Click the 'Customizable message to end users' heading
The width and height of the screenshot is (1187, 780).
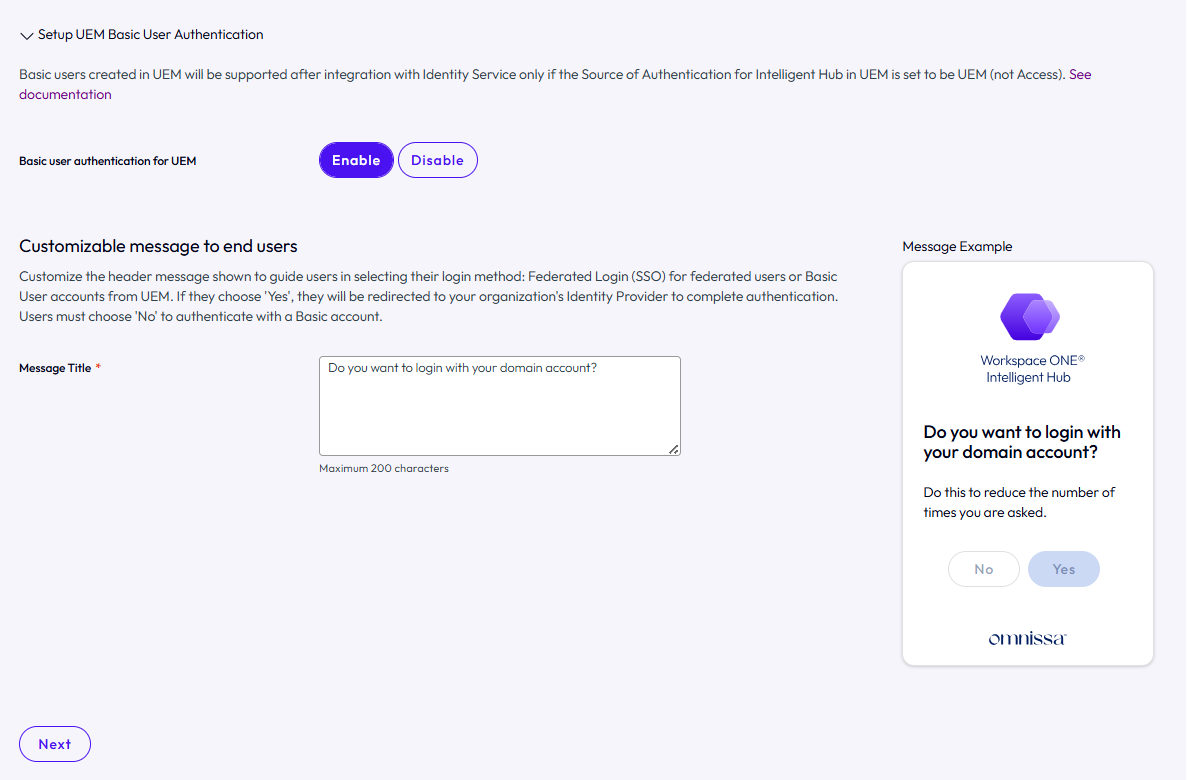[x=158, y=246]
